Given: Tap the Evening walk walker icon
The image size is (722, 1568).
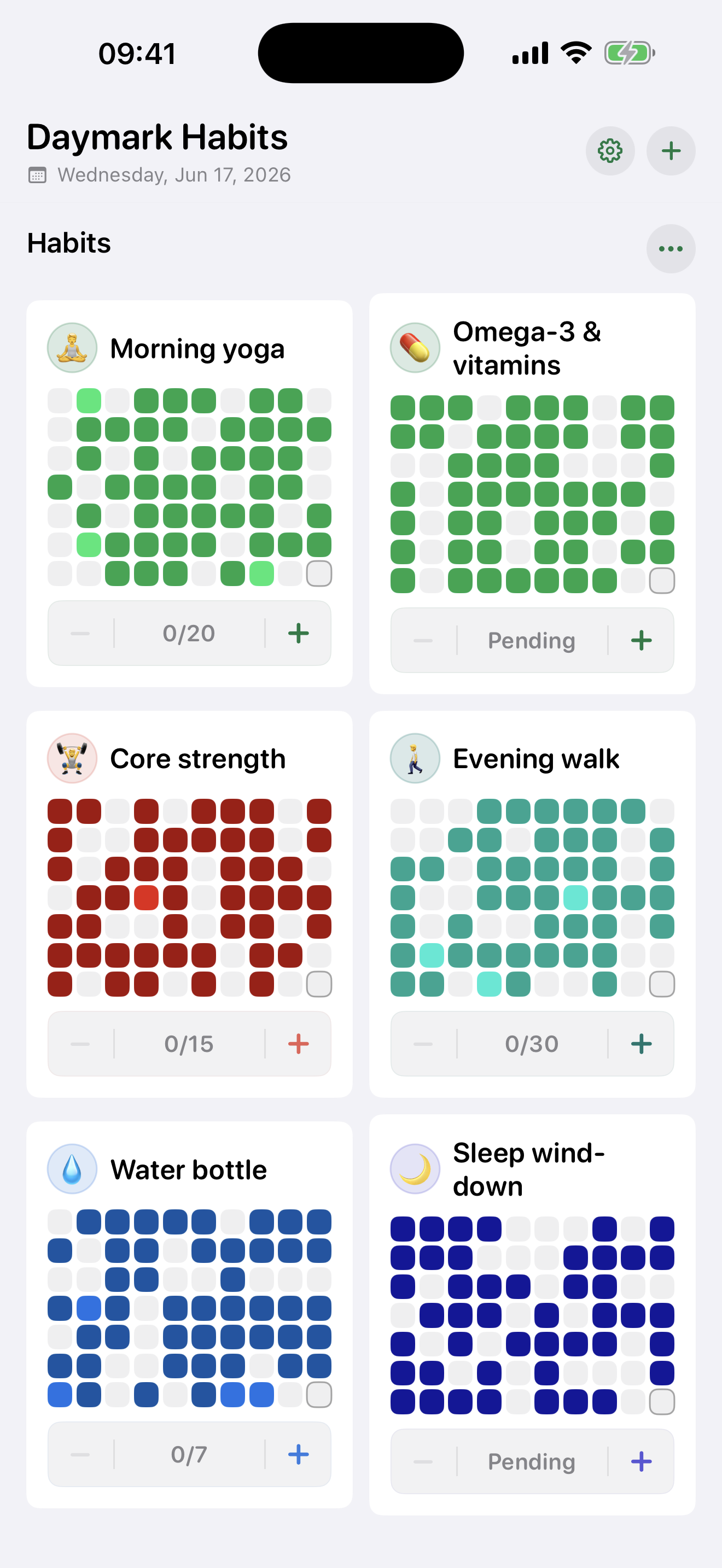Looking at the screenshot, I should tap(415, 758).
